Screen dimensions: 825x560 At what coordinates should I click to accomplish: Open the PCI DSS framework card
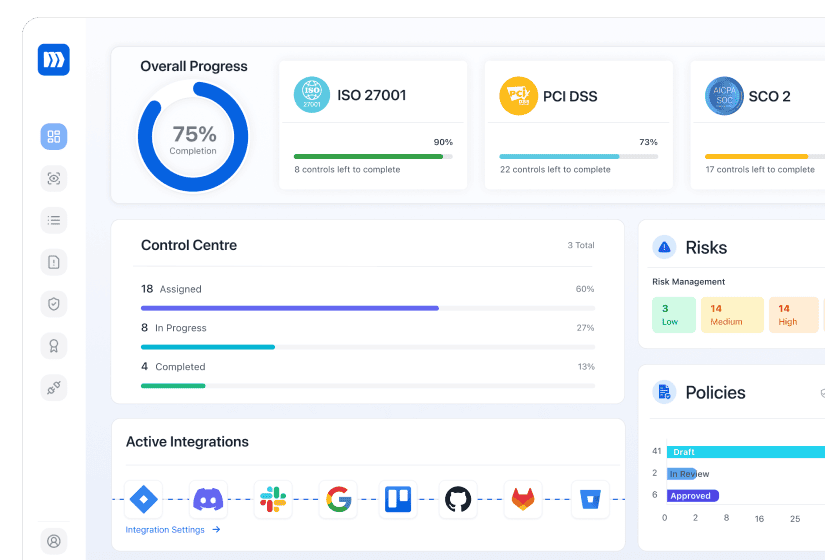tap(578, 125)
